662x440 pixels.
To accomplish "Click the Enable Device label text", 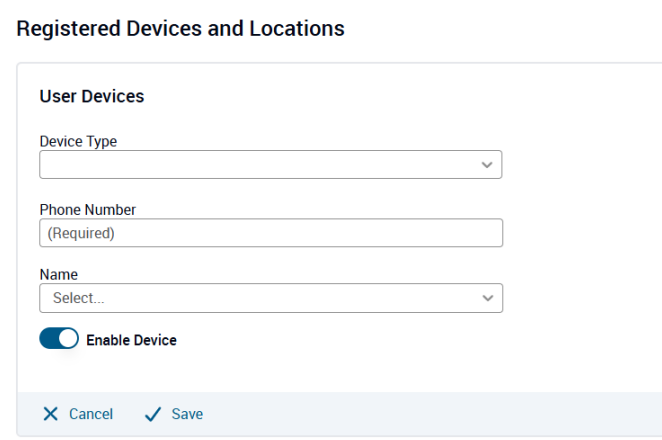I will pos(131,340).
